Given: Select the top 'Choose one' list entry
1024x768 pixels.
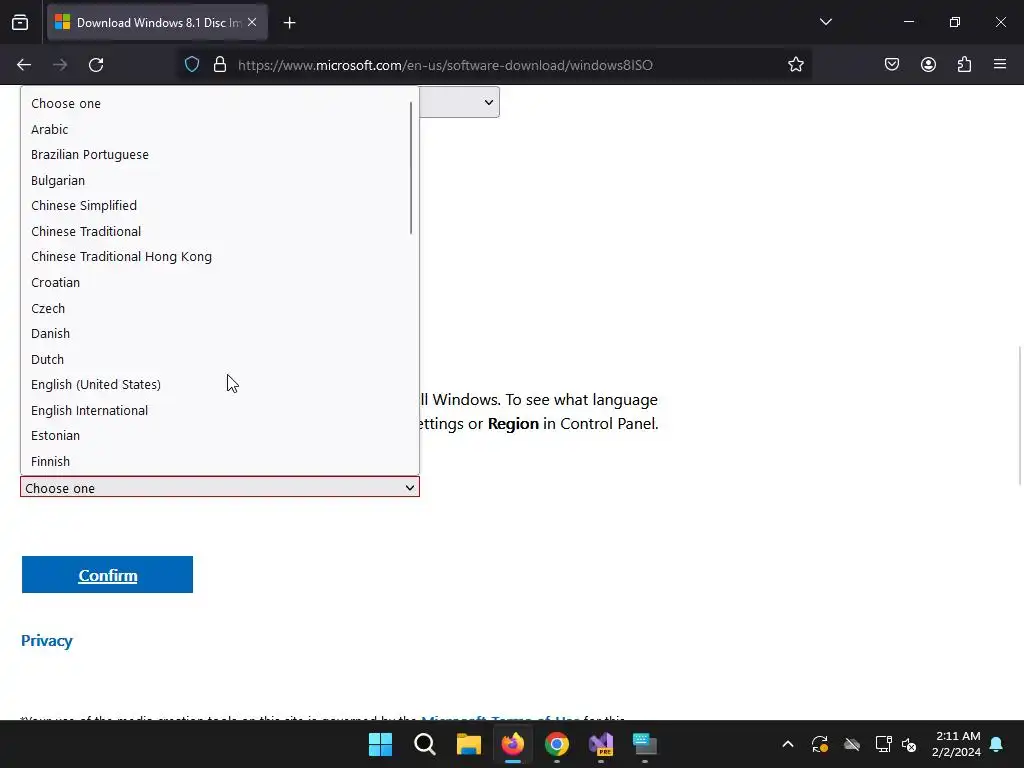Looking at the screenshot, I should coord(219,104).
